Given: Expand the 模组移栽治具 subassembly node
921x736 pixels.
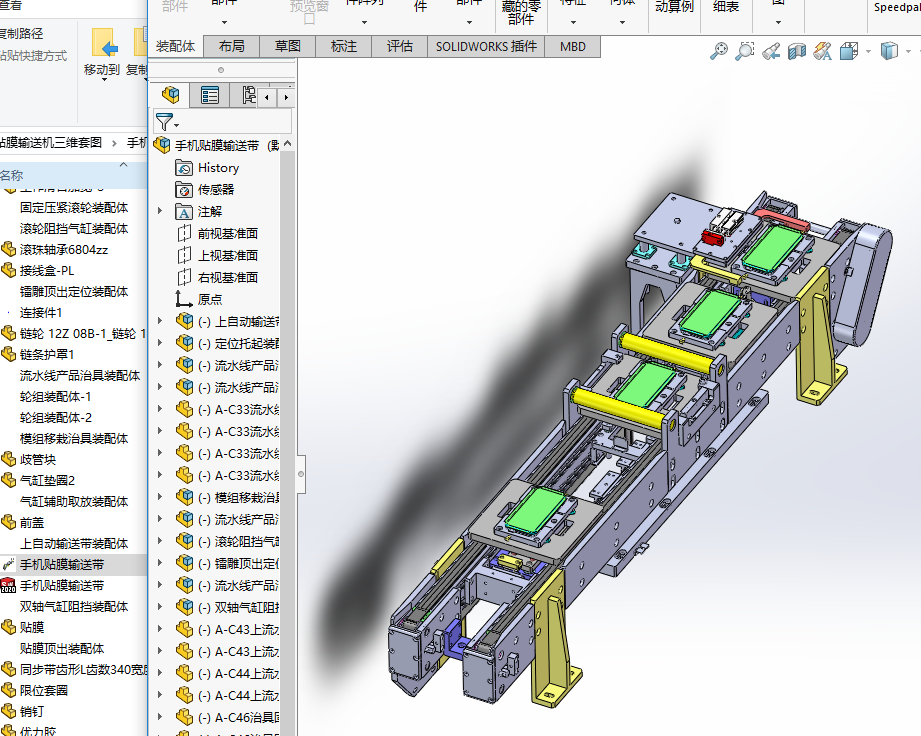Looking at the screenshot, I should click(x=160, y=497).
